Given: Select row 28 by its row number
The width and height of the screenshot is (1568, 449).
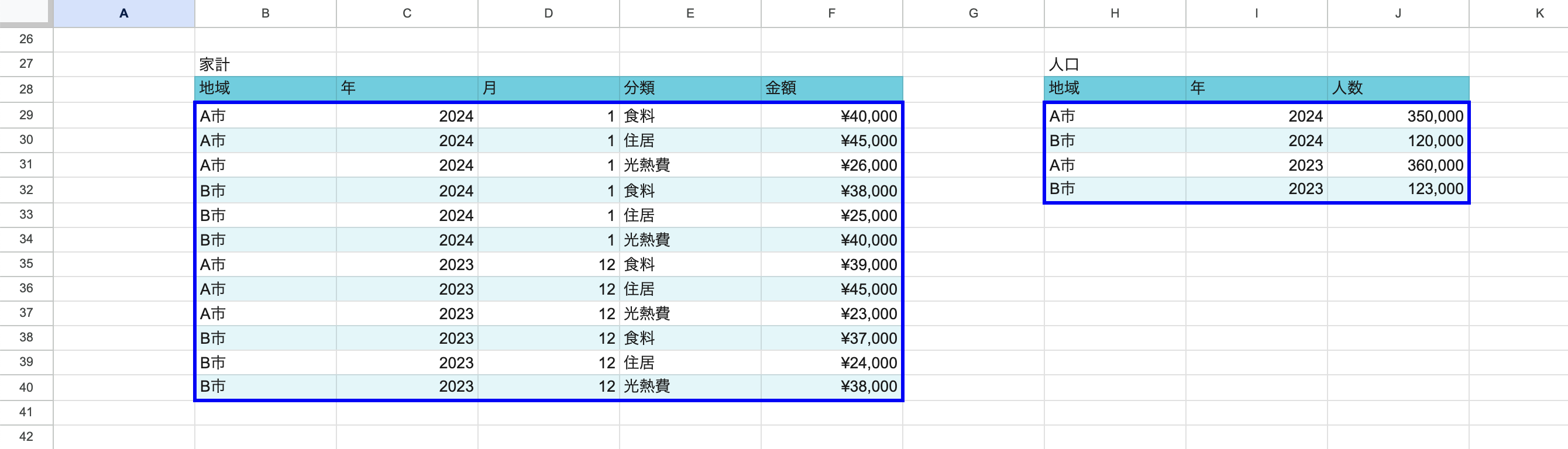Looking at the screenshot, I should 26,89.
